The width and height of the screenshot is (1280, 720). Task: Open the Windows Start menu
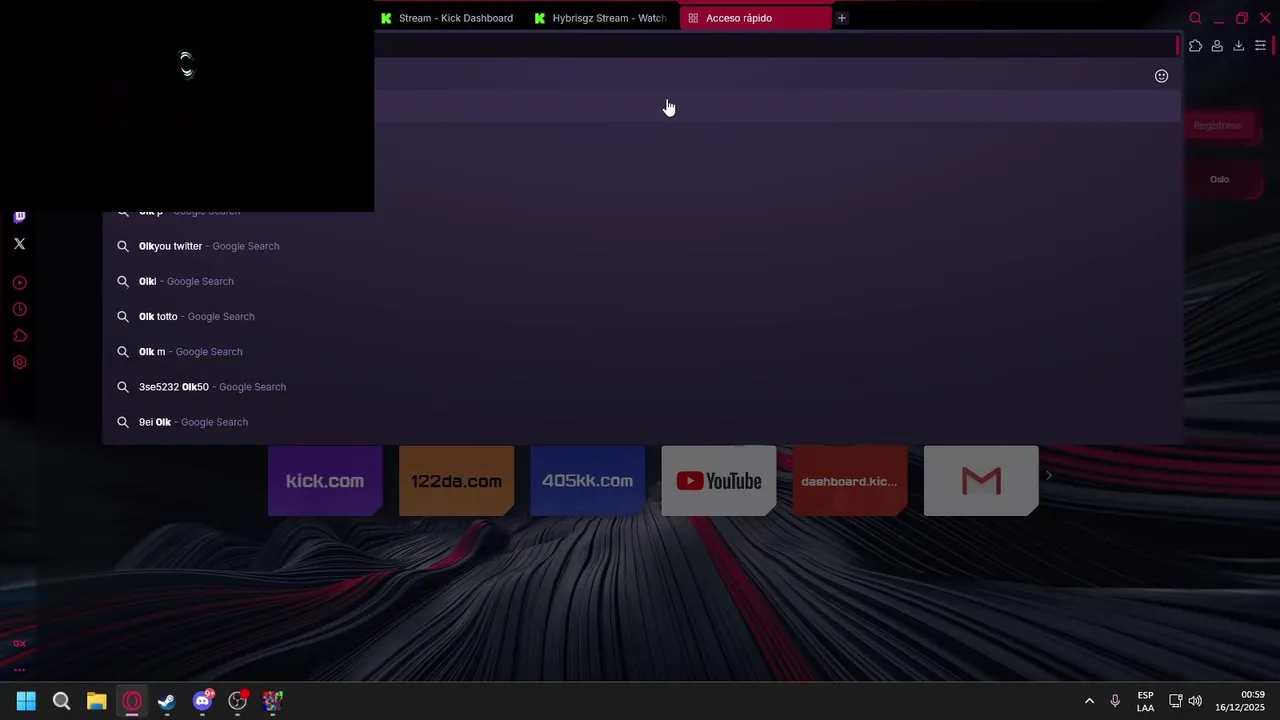(x=26, y=701)
